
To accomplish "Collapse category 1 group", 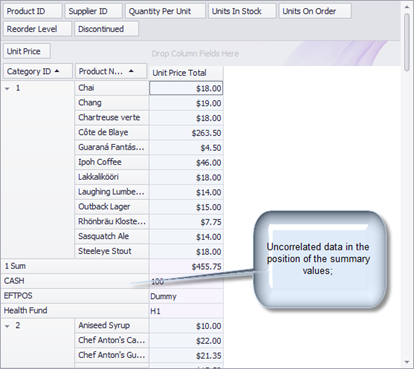I will 7,89.
